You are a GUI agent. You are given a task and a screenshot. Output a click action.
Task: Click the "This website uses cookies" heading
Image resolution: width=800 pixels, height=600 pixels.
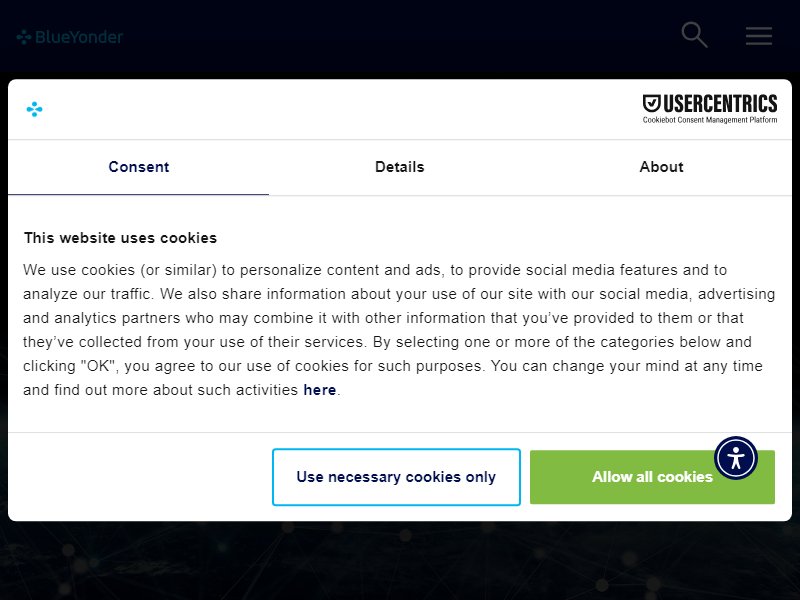pyautogui.click(x=120, y=238)
